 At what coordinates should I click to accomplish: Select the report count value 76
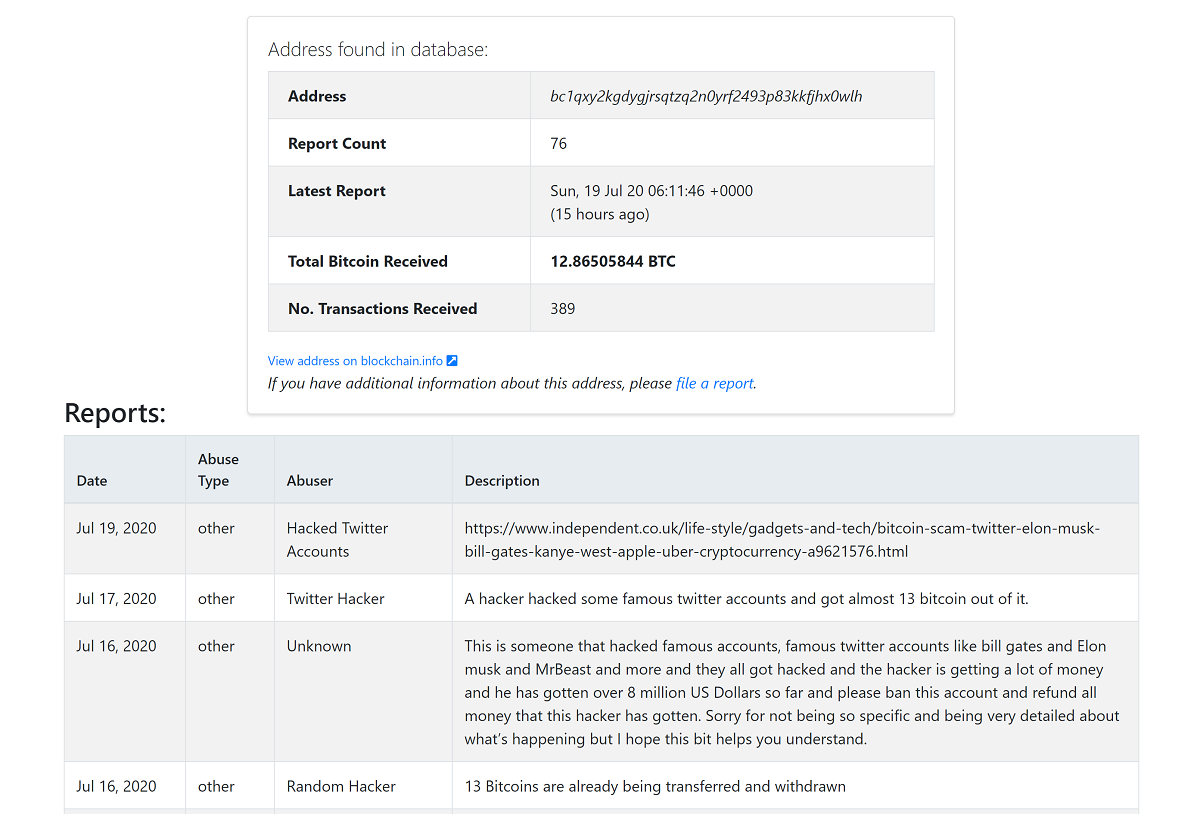(559, 143)
